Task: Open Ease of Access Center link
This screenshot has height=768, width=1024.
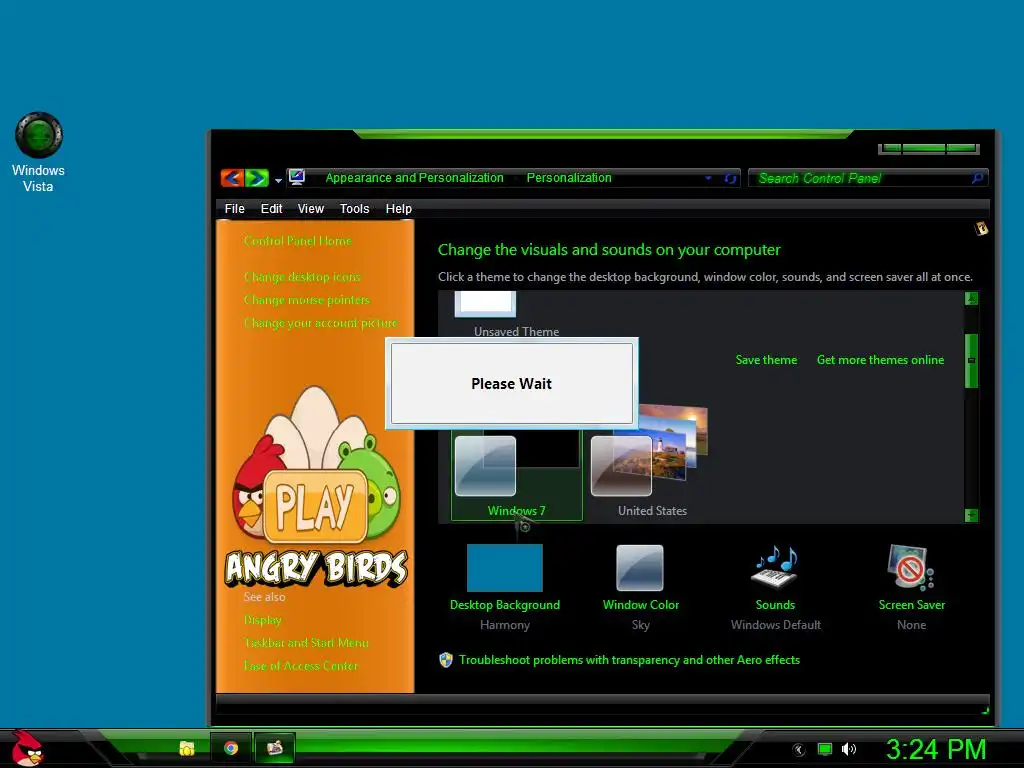Action: pyautogui.click(x=300, y=665)
